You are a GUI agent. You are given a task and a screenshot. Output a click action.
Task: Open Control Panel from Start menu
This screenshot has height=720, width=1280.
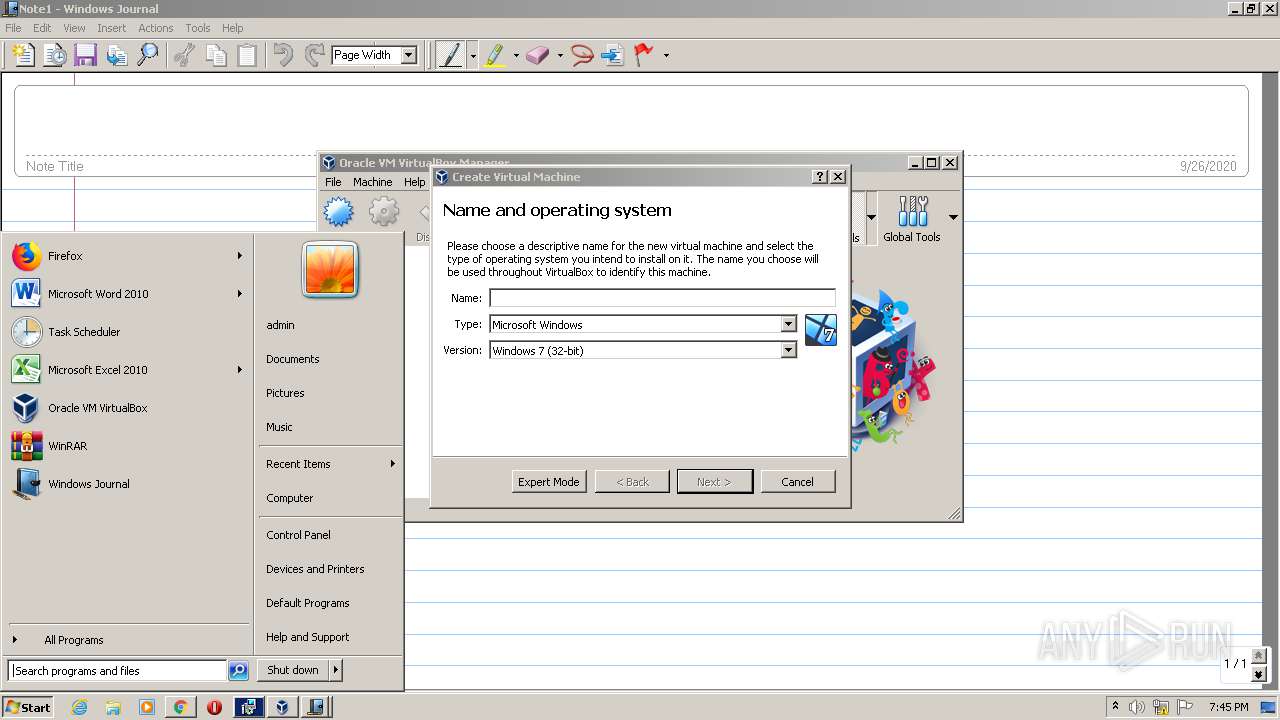pos(298,535)
